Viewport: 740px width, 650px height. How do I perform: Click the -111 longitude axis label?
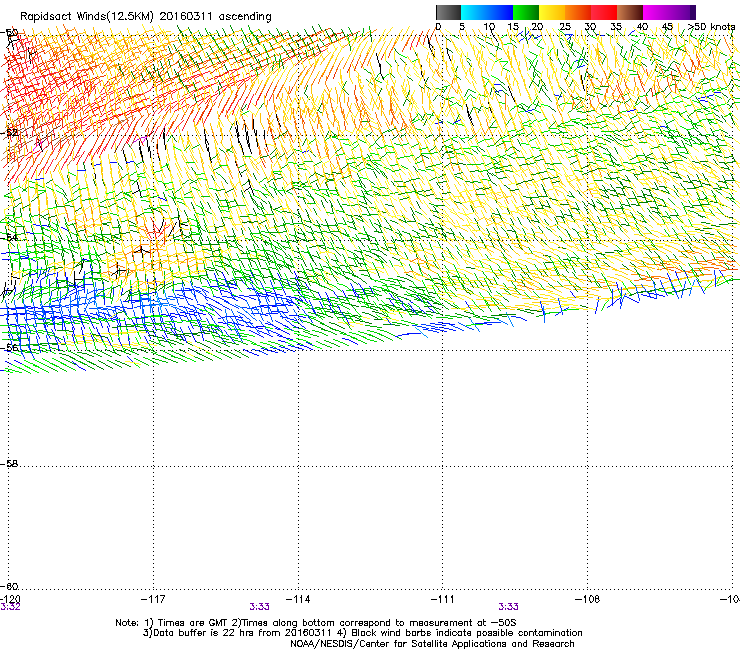pos(442,599)
